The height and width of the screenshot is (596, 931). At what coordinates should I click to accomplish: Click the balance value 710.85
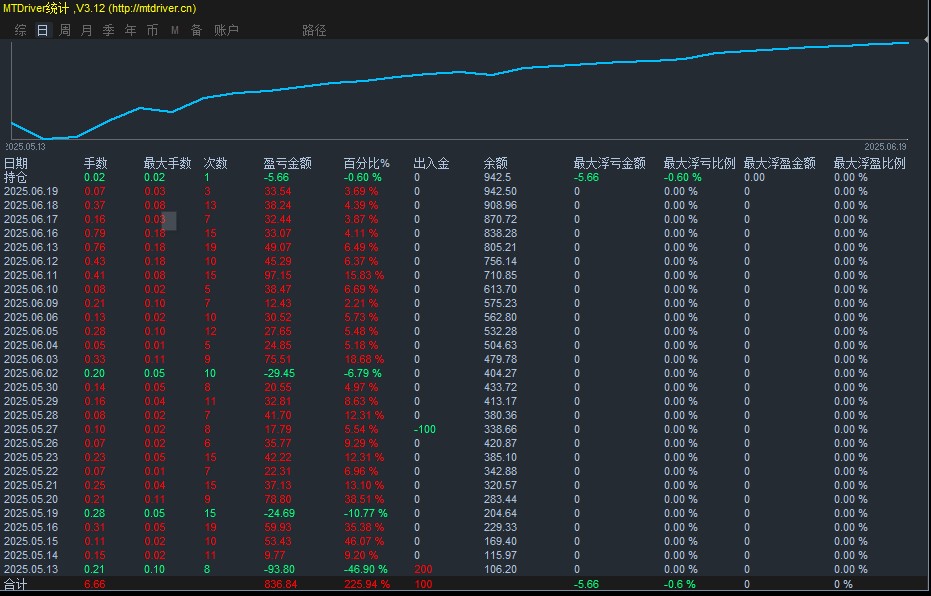click(501, 275)
